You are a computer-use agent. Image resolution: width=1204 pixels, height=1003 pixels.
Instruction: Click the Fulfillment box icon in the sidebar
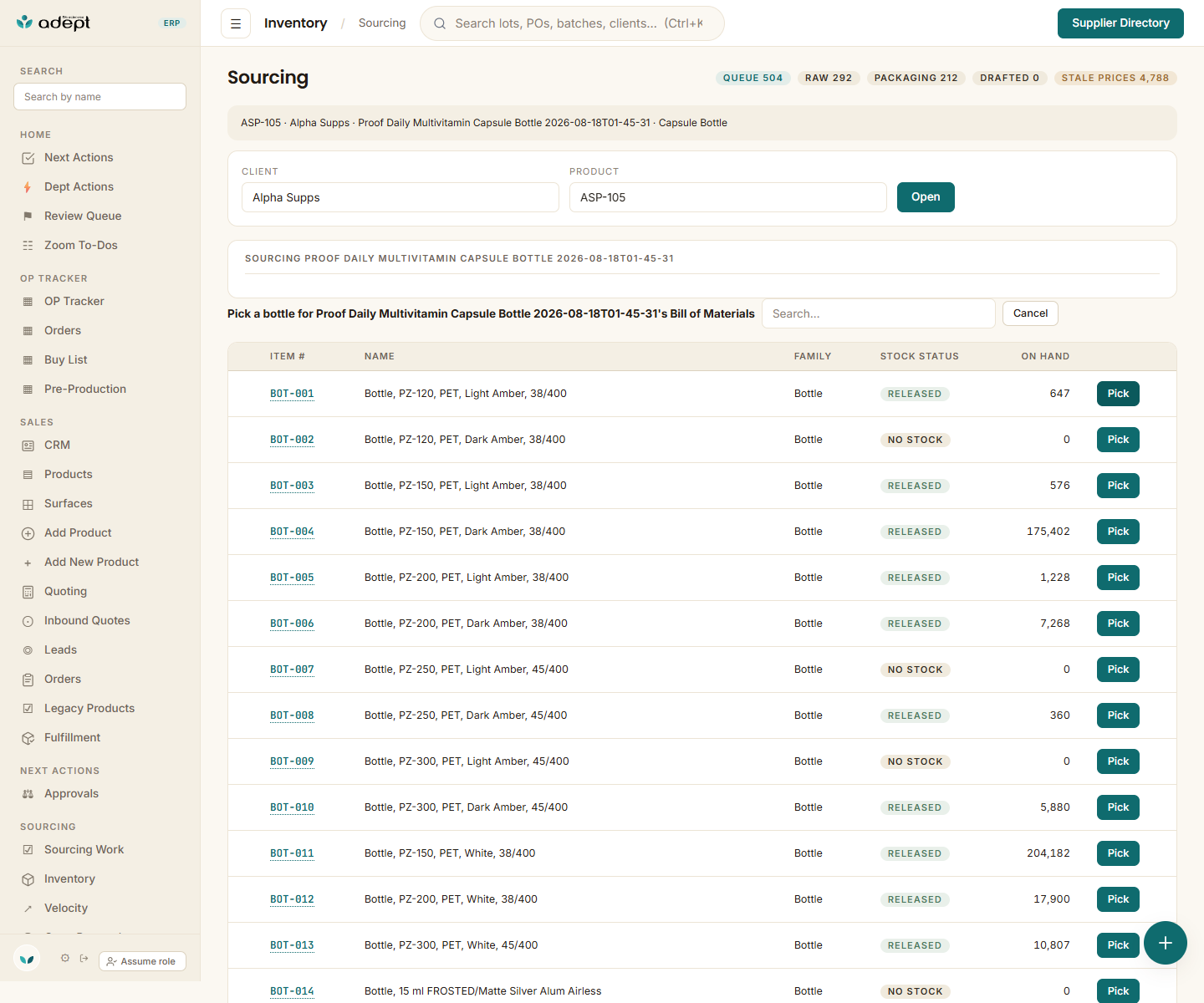coord(28,738)
